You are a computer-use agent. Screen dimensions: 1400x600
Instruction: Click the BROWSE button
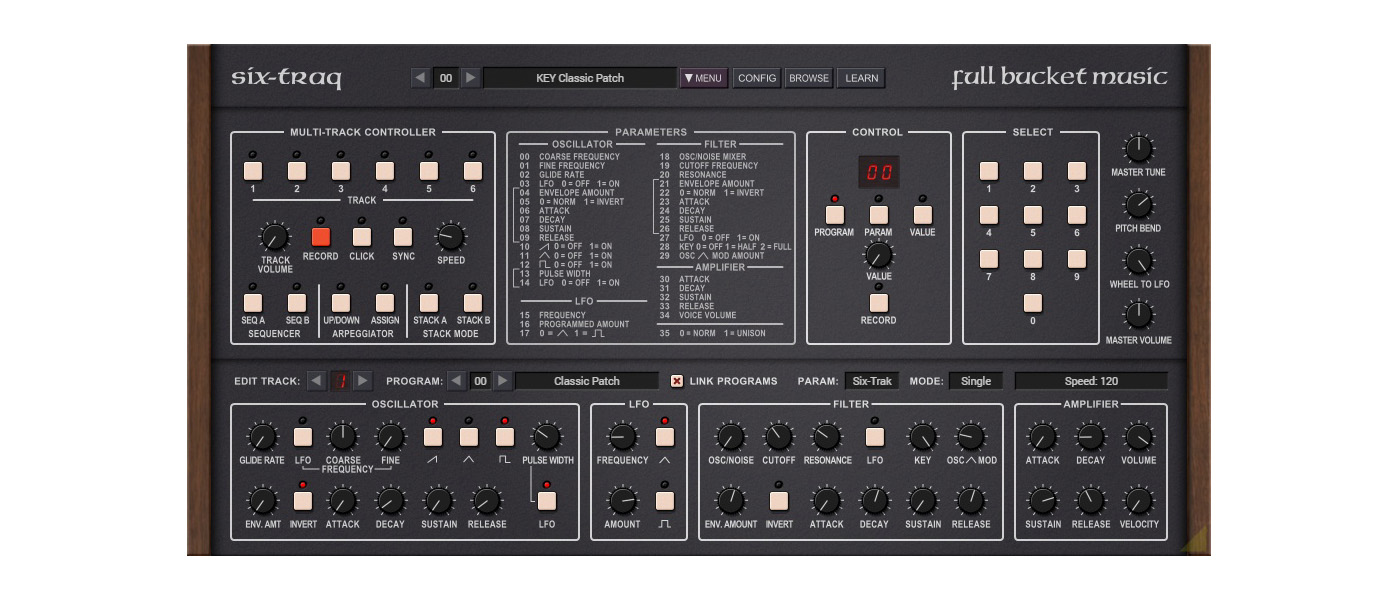click(808, 78)
